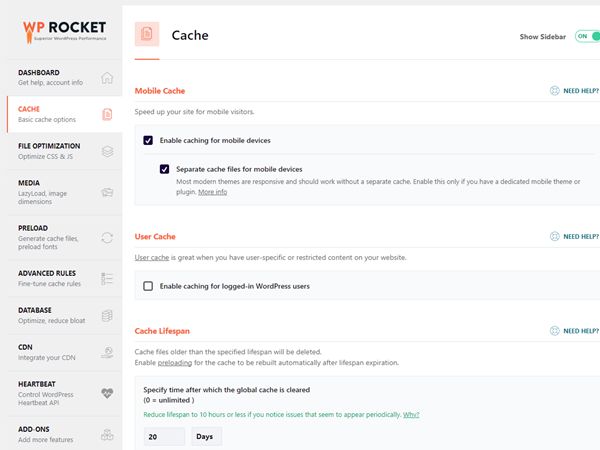Click the User Cache help lifebuoy icon
Image resolution: width=600 pixels, height=450 pixels.
tap(554, 236)
